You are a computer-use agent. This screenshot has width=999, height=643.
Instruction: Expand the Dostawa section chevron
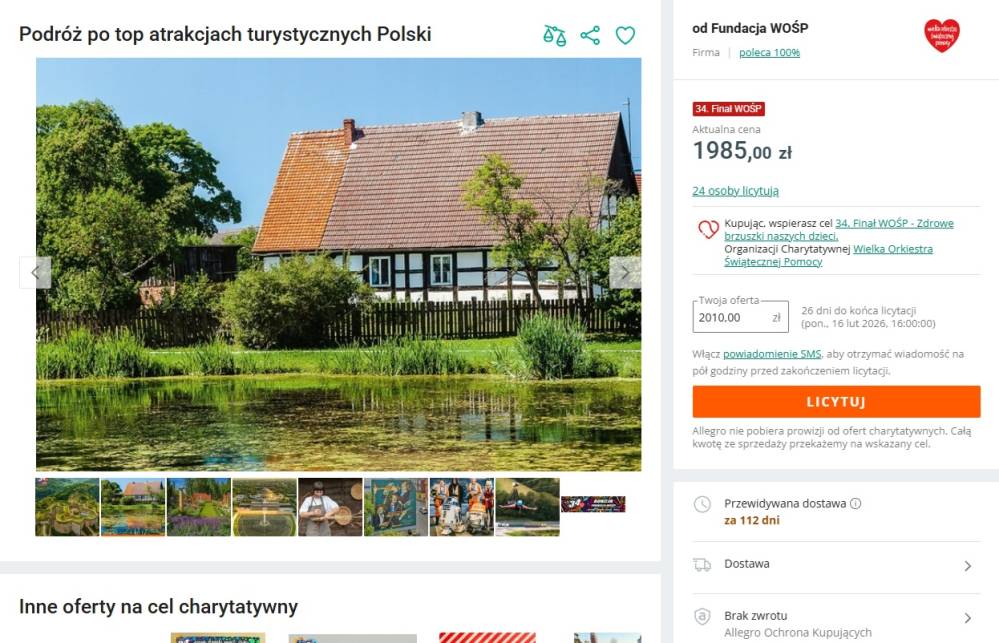(968, 566)
